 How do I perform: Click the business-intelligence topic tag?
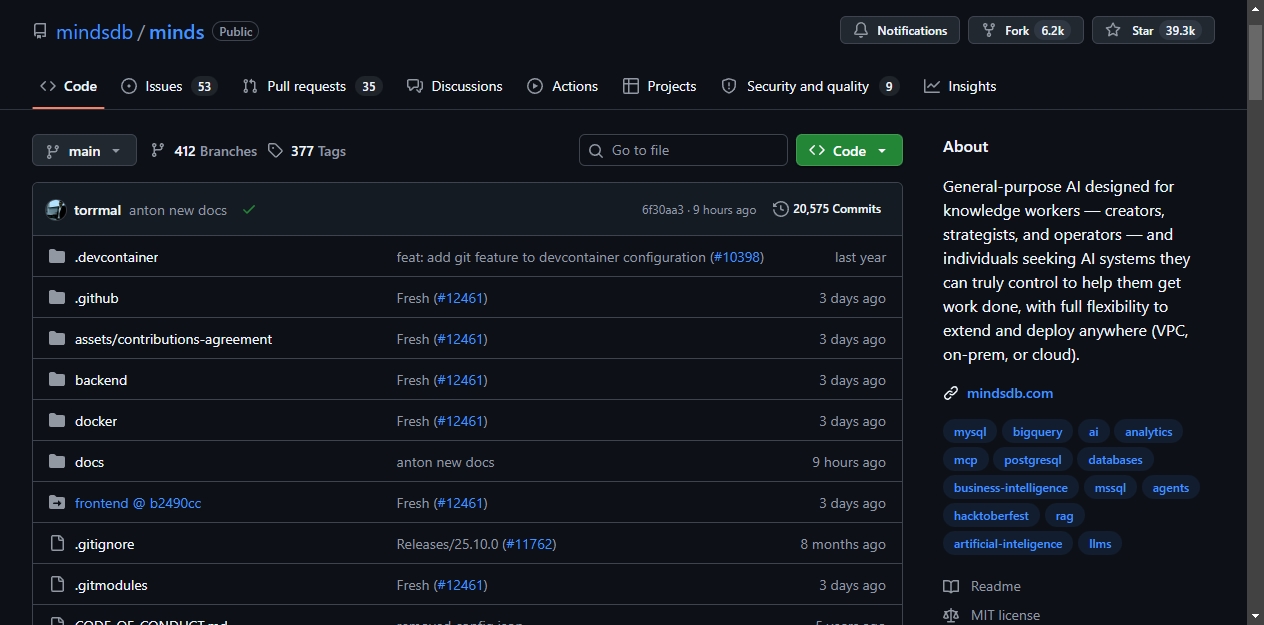coord(1010,488)
